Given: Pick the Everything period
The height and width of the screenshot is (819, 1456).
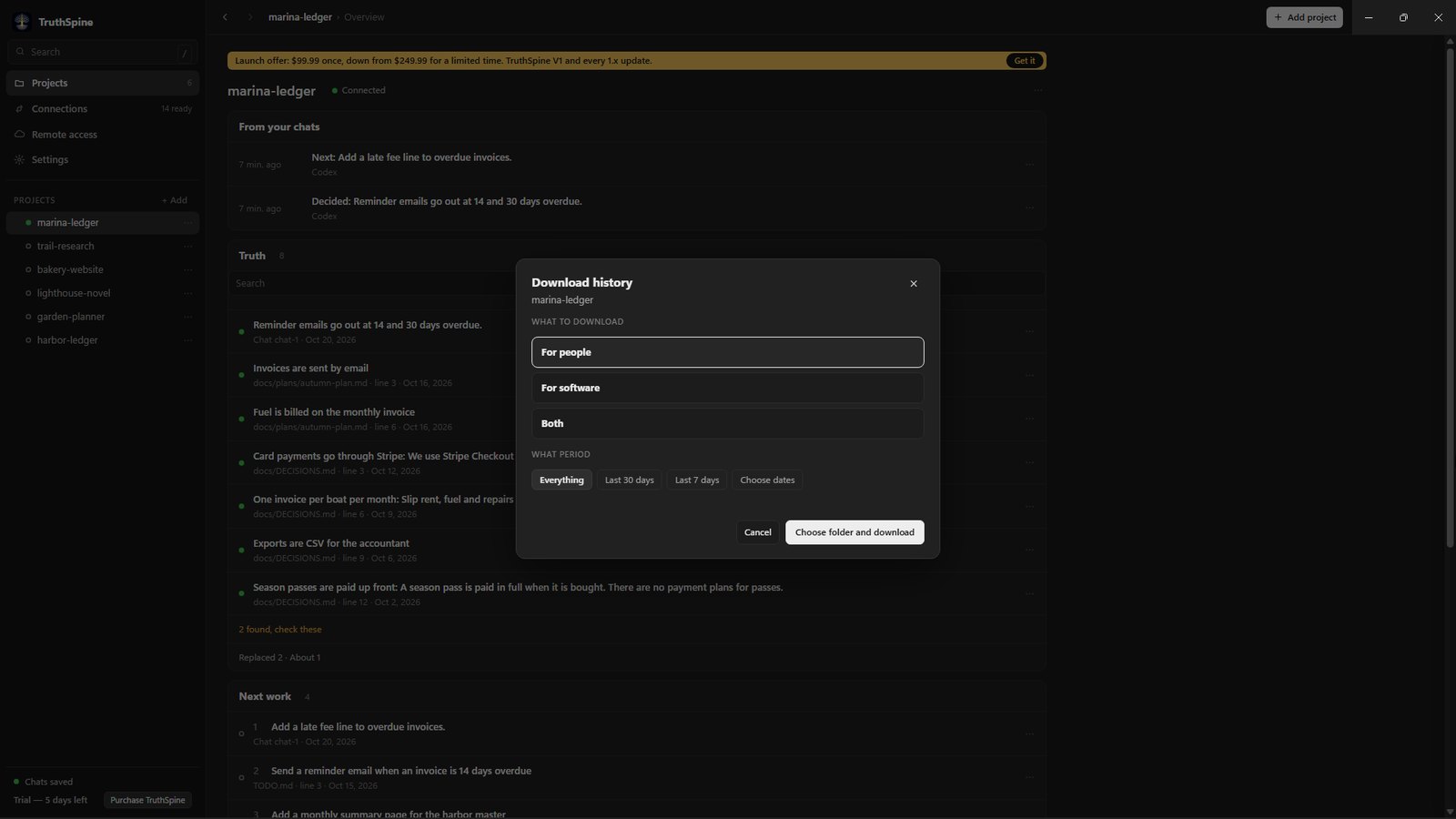Looking at the screenshot, I should (561, 480).
